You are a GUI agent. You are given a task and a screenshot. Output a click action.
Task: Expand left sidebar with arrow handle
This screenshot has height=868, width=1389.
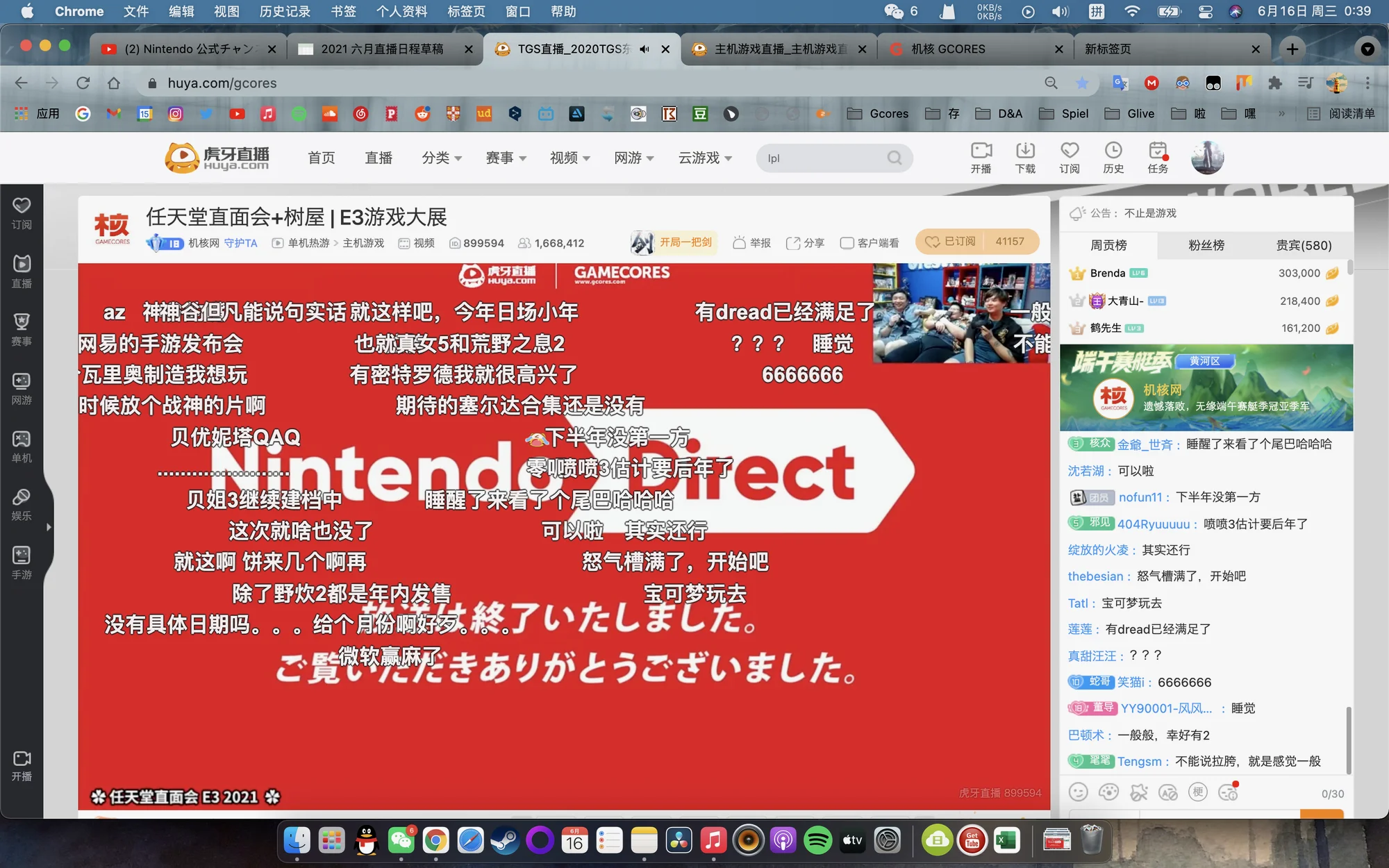[x=49, y=527]
